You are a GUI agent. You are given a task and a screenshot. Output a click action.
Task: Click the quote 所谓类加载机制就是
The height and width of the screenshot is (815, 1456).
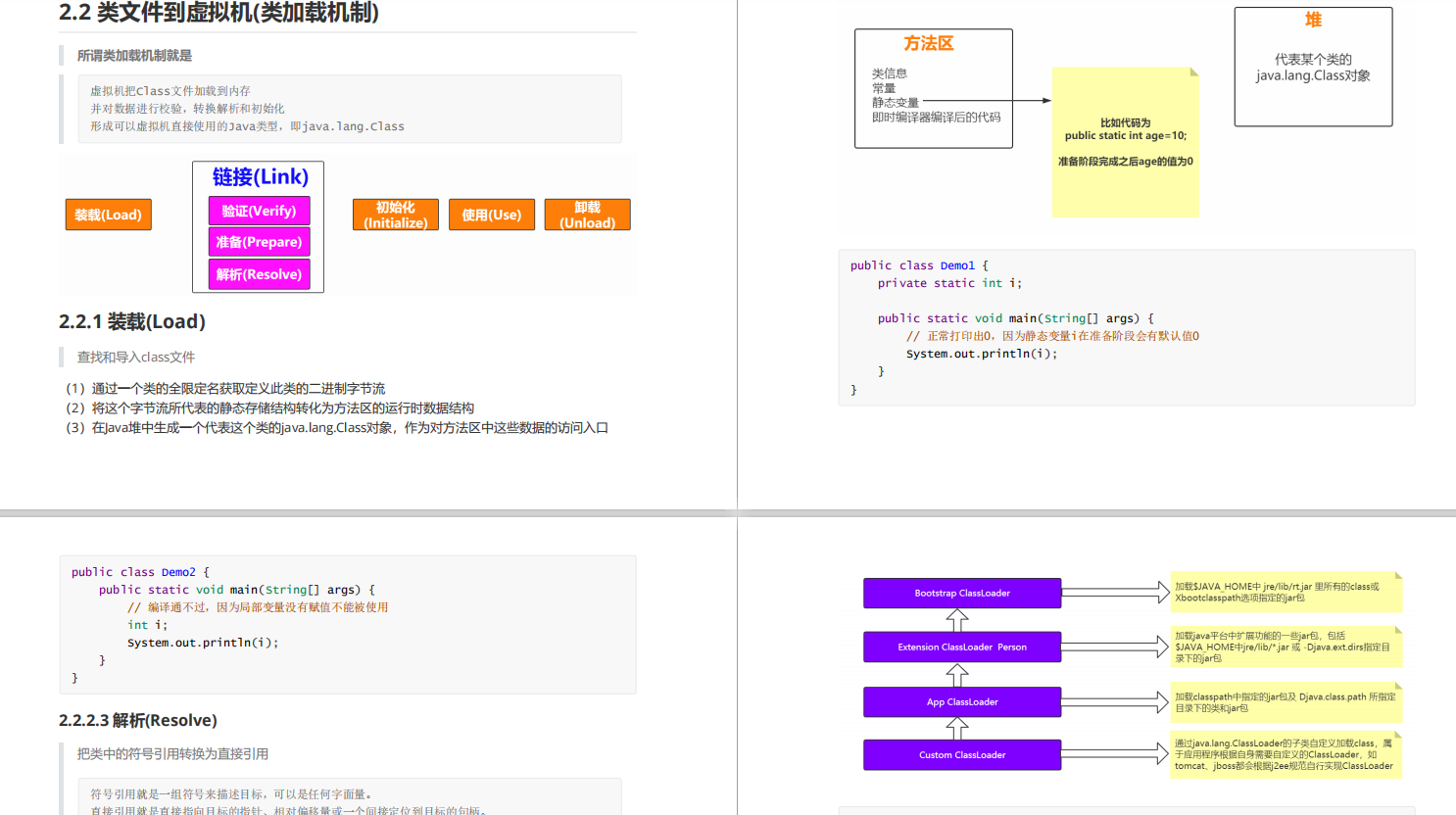(134, 56)
